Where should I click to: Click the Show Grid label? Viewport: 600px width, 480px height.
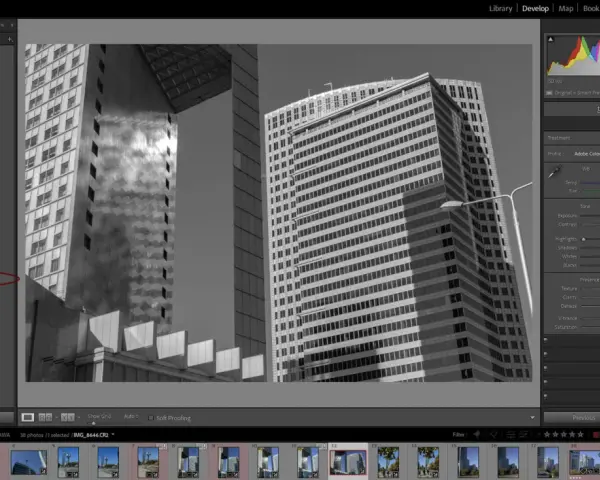coord(99,416)
